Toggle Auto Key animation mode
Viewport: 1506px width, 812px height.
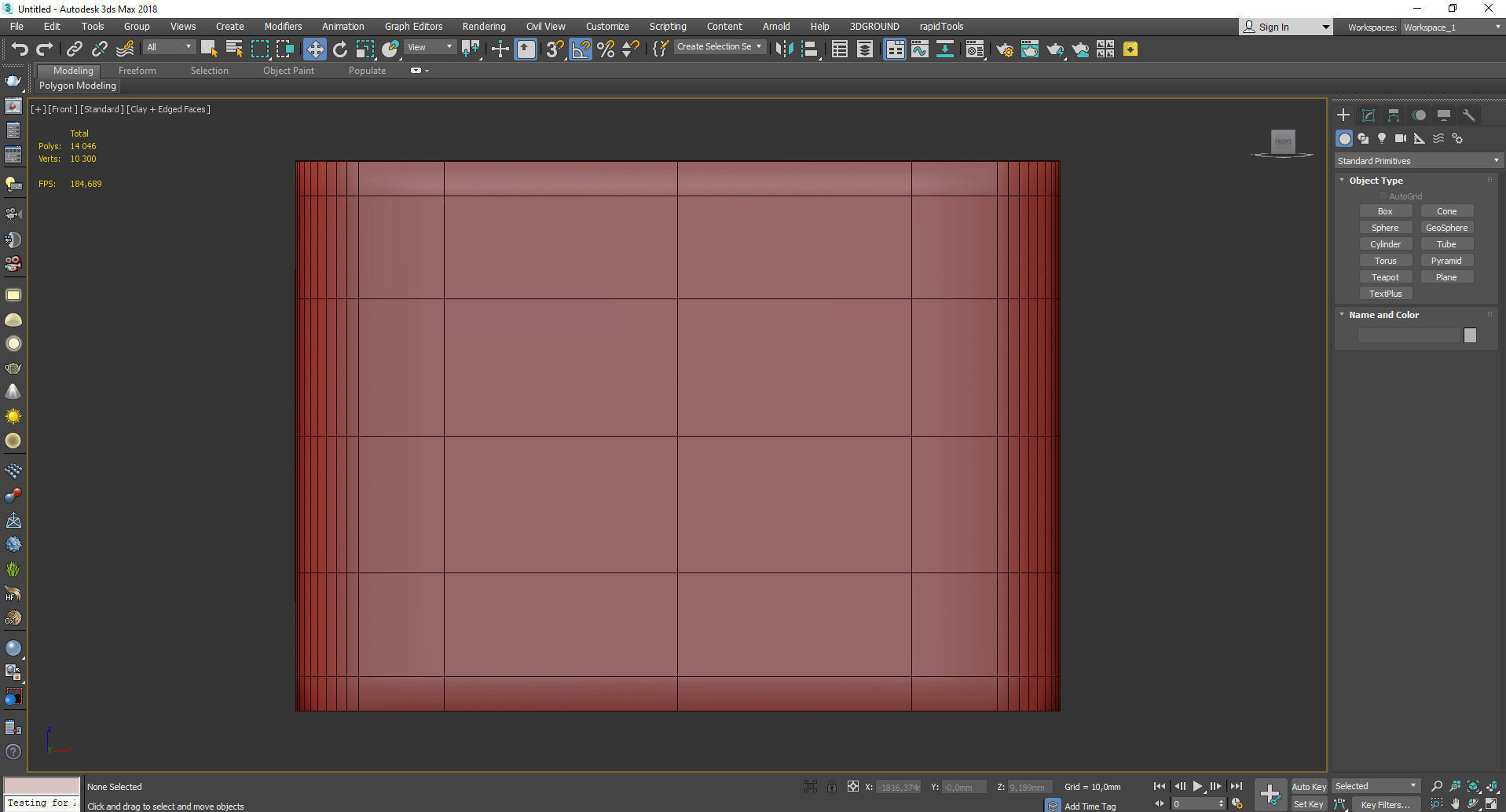[1309, 786]
